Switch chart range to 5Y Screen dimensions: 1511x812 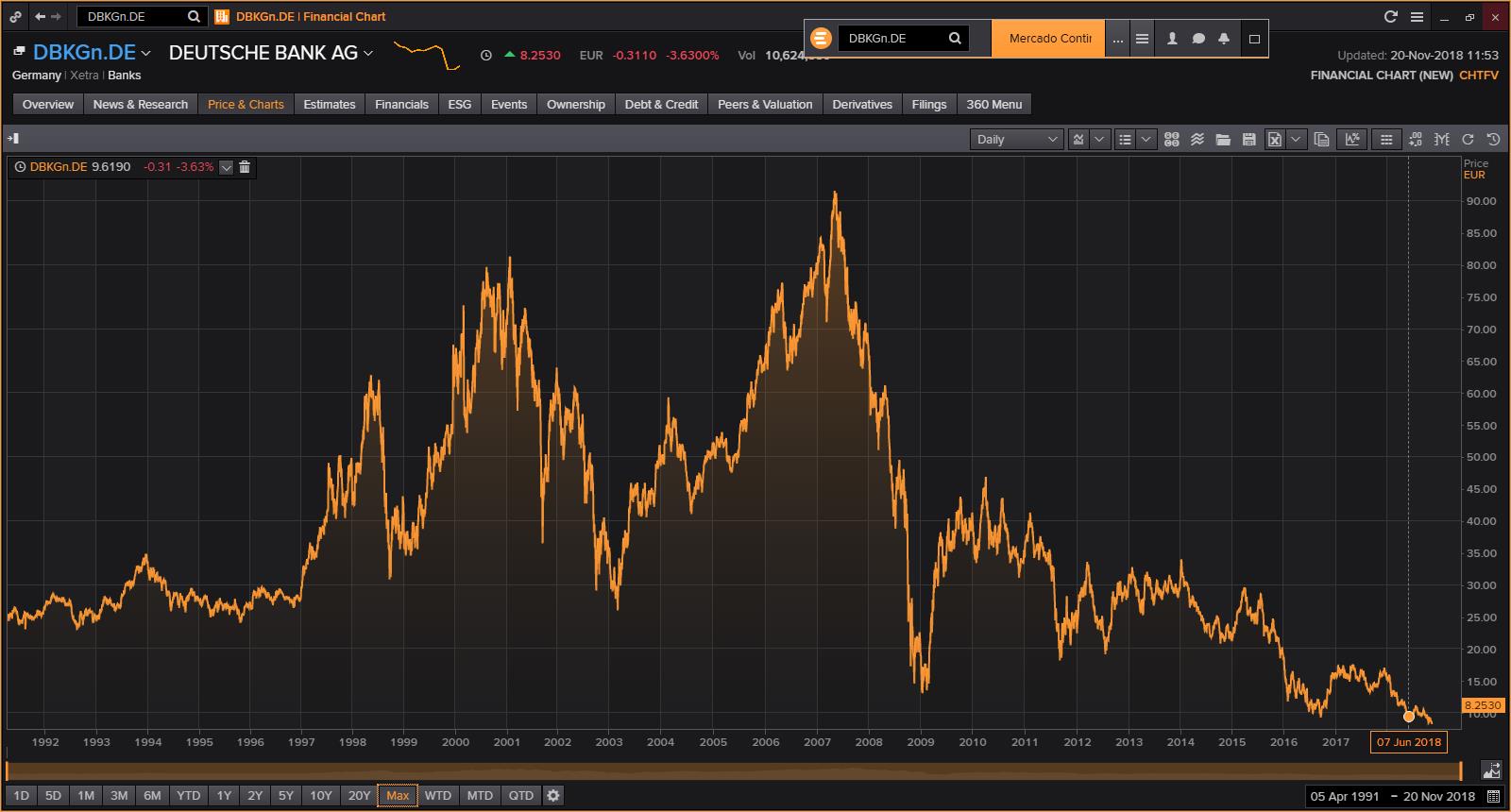pyautogui.click(x=286, y=795)
